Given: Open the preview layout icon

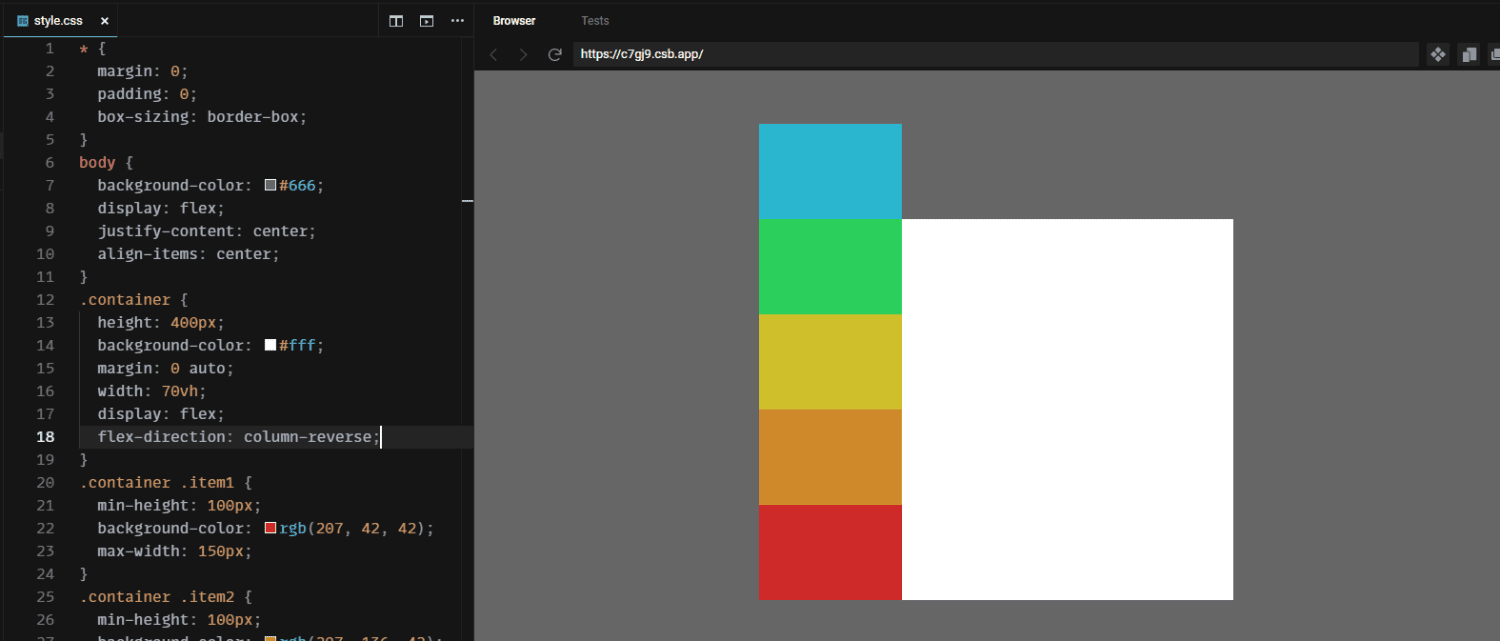Looking at the screenshot, I should 427,20.
